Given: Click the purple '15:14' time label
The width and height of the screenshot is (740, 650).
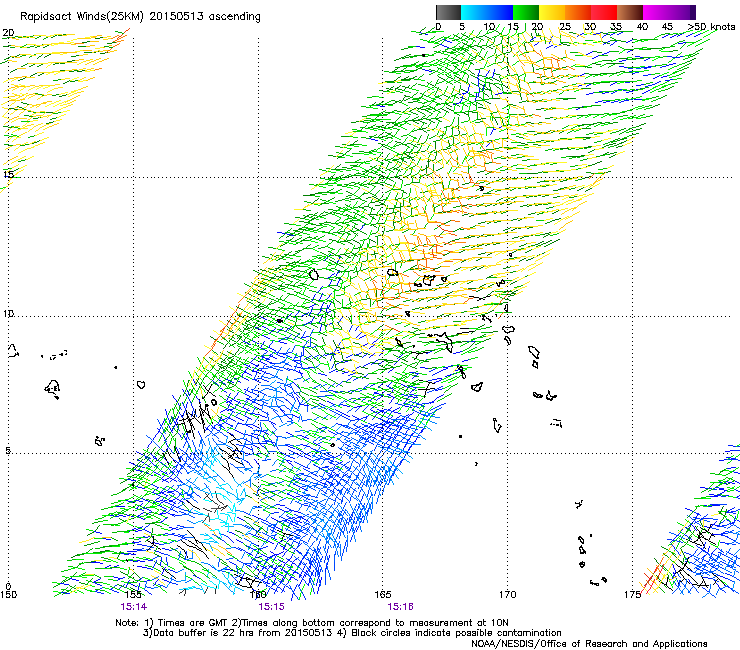Looking at the screenshot, I should (134, 607).
